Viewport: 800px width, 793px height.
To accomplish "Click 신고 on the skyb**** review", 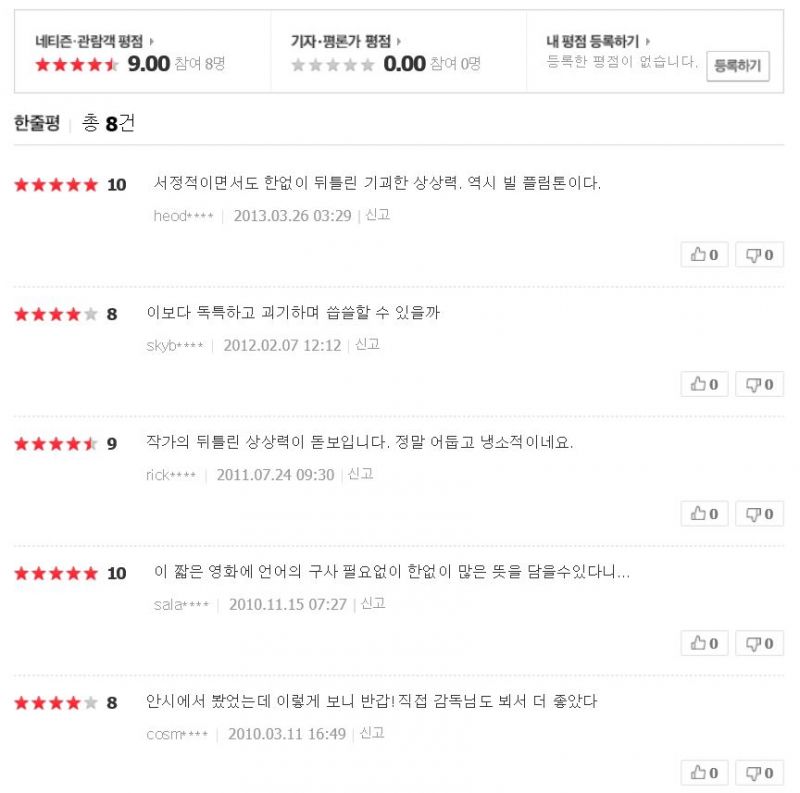I will [x=367, y=345].
